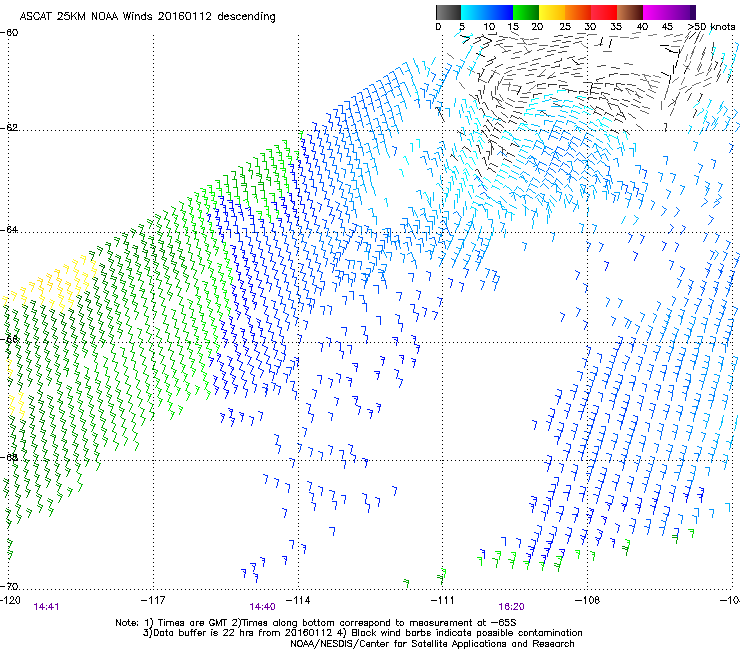Click the '-64' latitude label
This screenshot has width=740, height=650.
(x=10, y=230)
